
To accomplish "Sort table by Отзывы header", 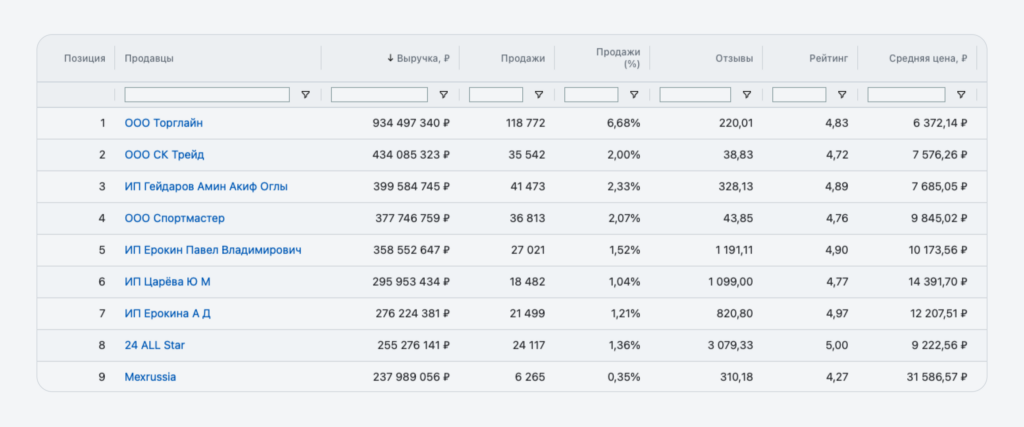I will [734, 58].
